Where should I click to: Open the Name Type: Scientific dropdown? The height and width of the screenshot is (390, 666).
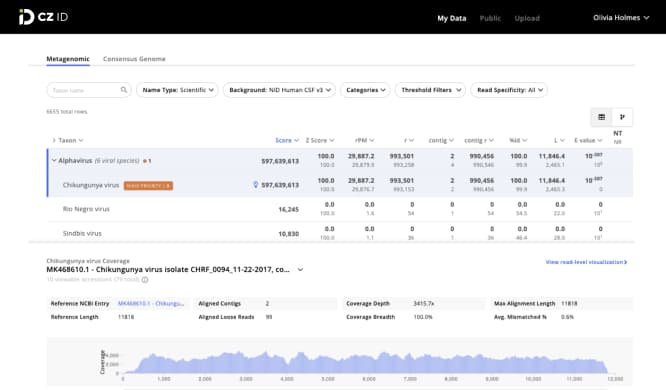pyautogui.click(x=177, y=90)
